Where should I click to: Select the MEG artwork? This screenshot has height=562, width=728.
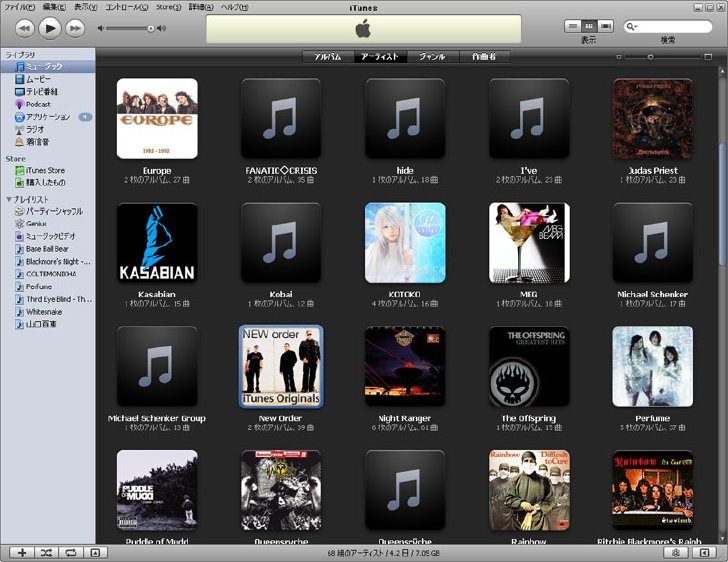[529, 242]
